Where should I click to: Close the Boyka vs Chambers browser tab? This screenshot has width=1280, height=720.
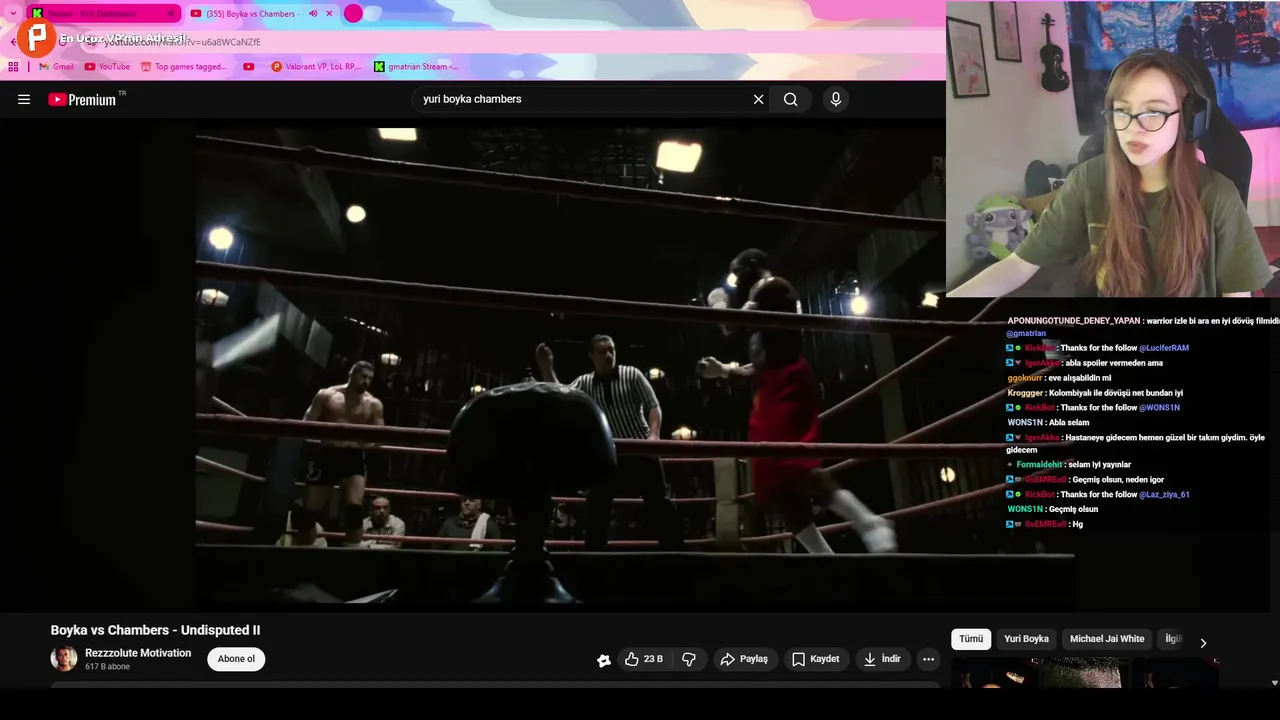coord(329,14)
